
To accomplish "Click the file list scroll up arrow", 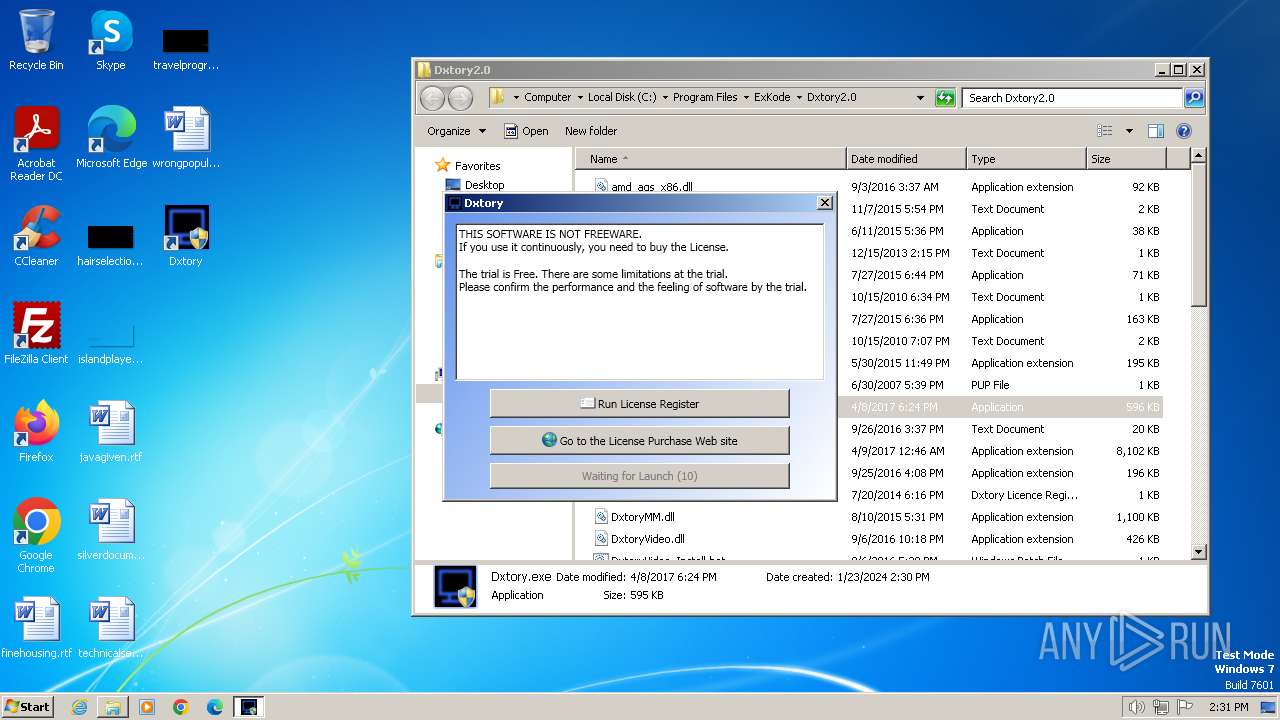I will coord(1199,157).
